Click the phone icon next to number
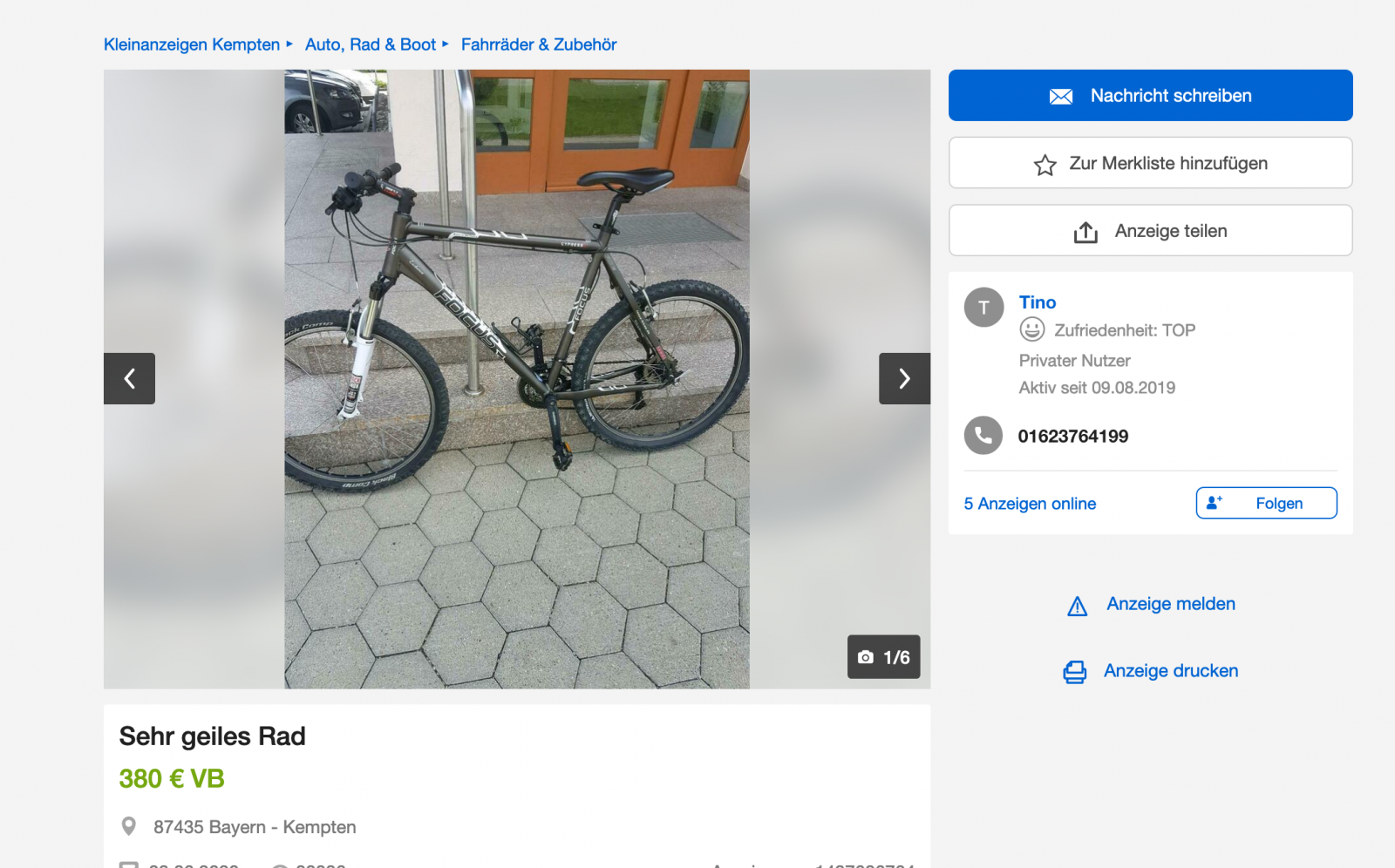 (983, 436)
